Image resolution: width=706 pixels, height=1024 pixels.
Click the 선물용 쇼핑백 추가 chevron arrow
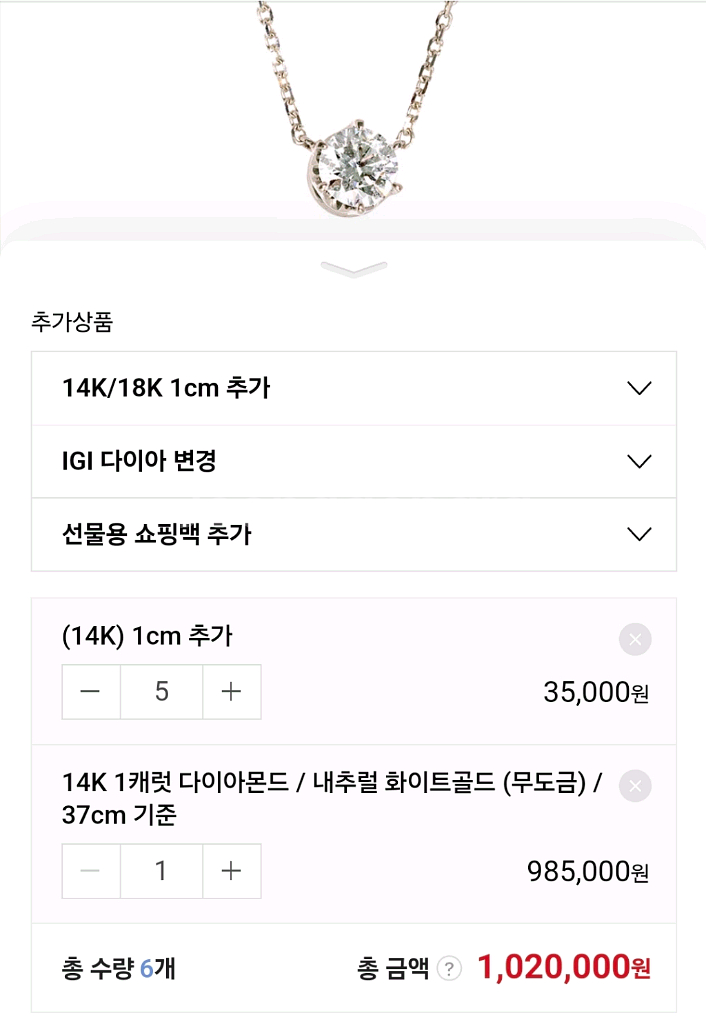[x=638, y=534]
